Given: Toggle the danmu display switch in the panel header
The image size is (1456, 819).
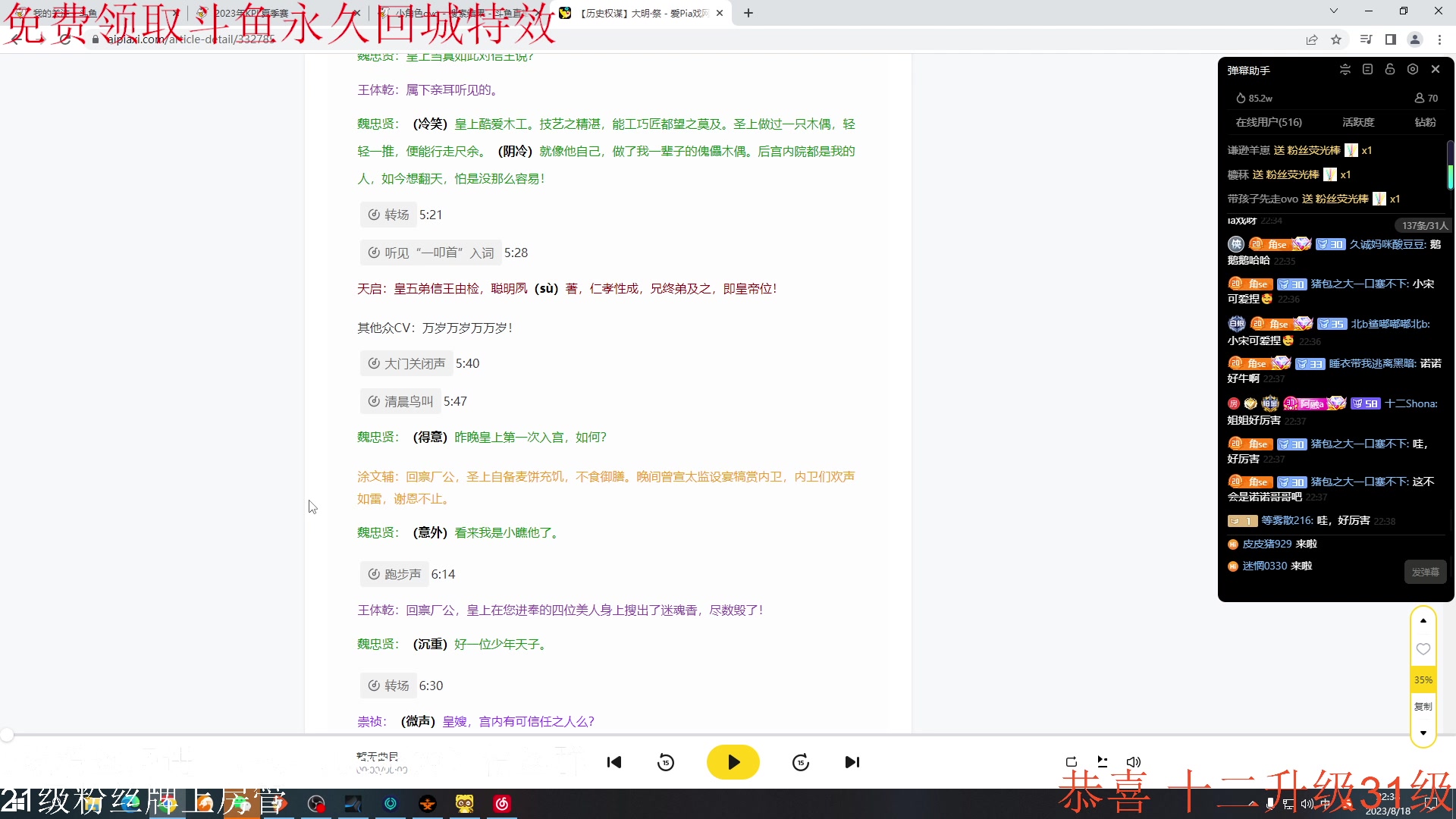Looking at the screenshot, I should coord(1345,69).
